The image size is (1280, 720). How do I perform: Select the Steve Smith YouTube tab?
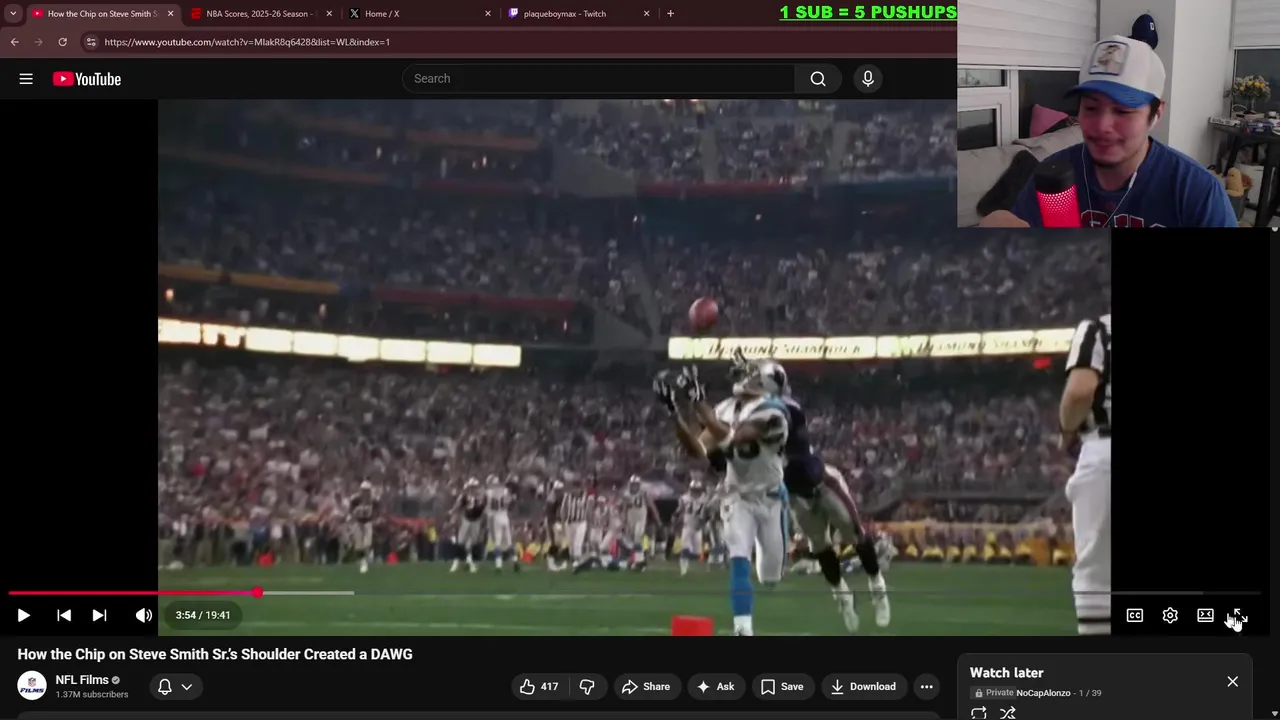(x=100, y=14)
